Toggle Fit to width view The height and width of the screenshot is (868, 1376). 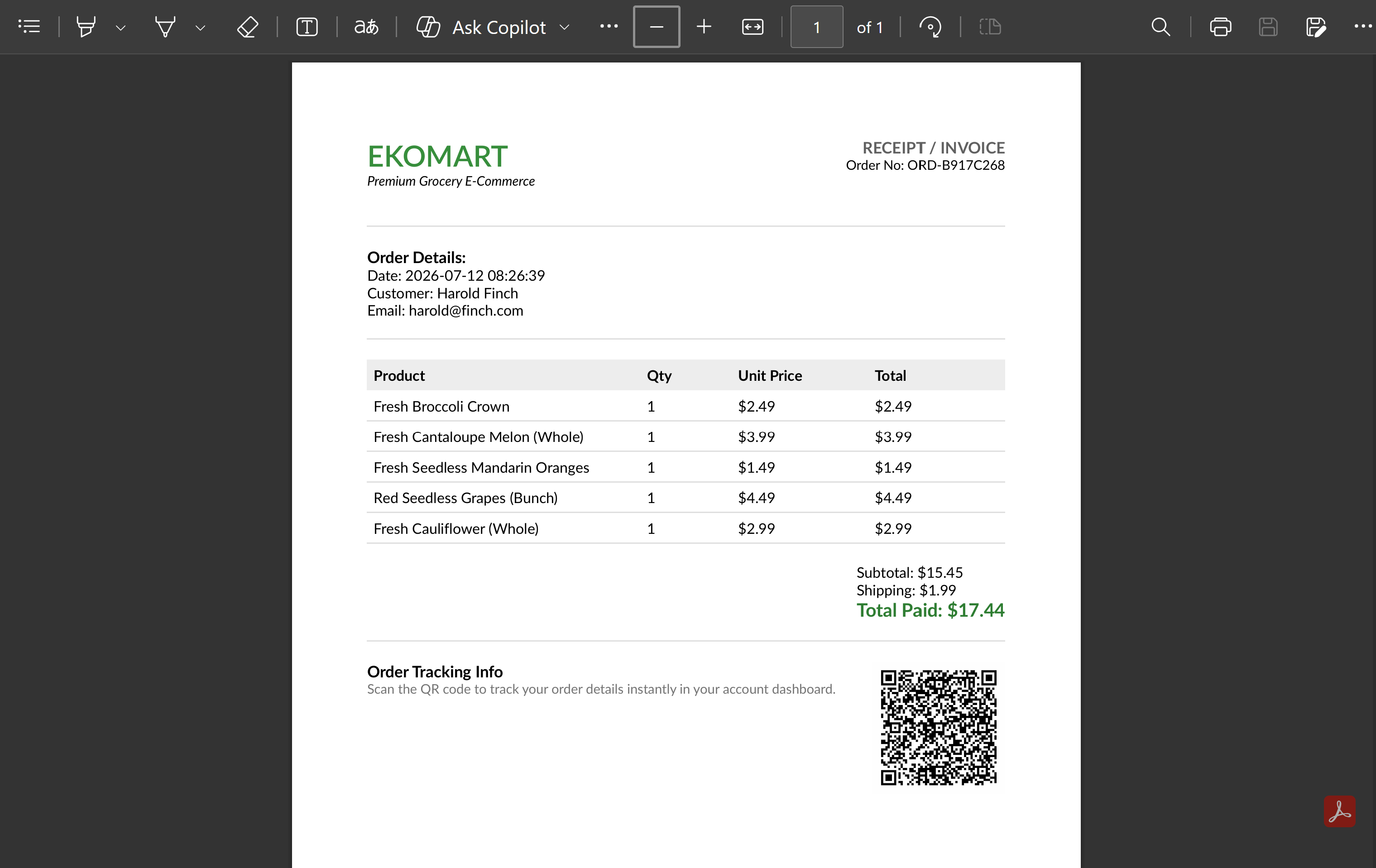click(753, 27)
